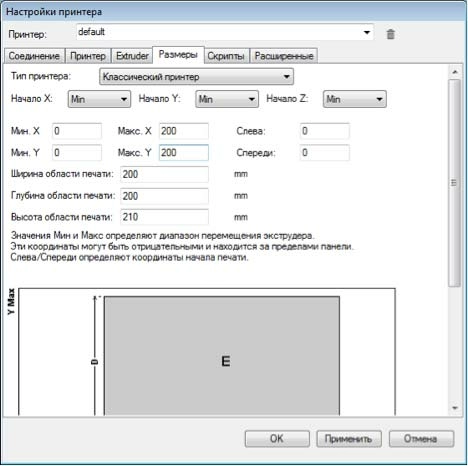468x466 pixels.
Task: Open the Extruder tab
Action: tap(132, 56)
